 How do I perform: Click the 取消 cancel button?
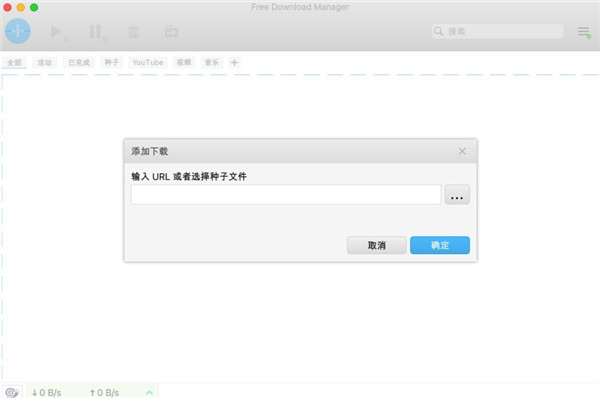pyautogui.click(x=377, y=245)
